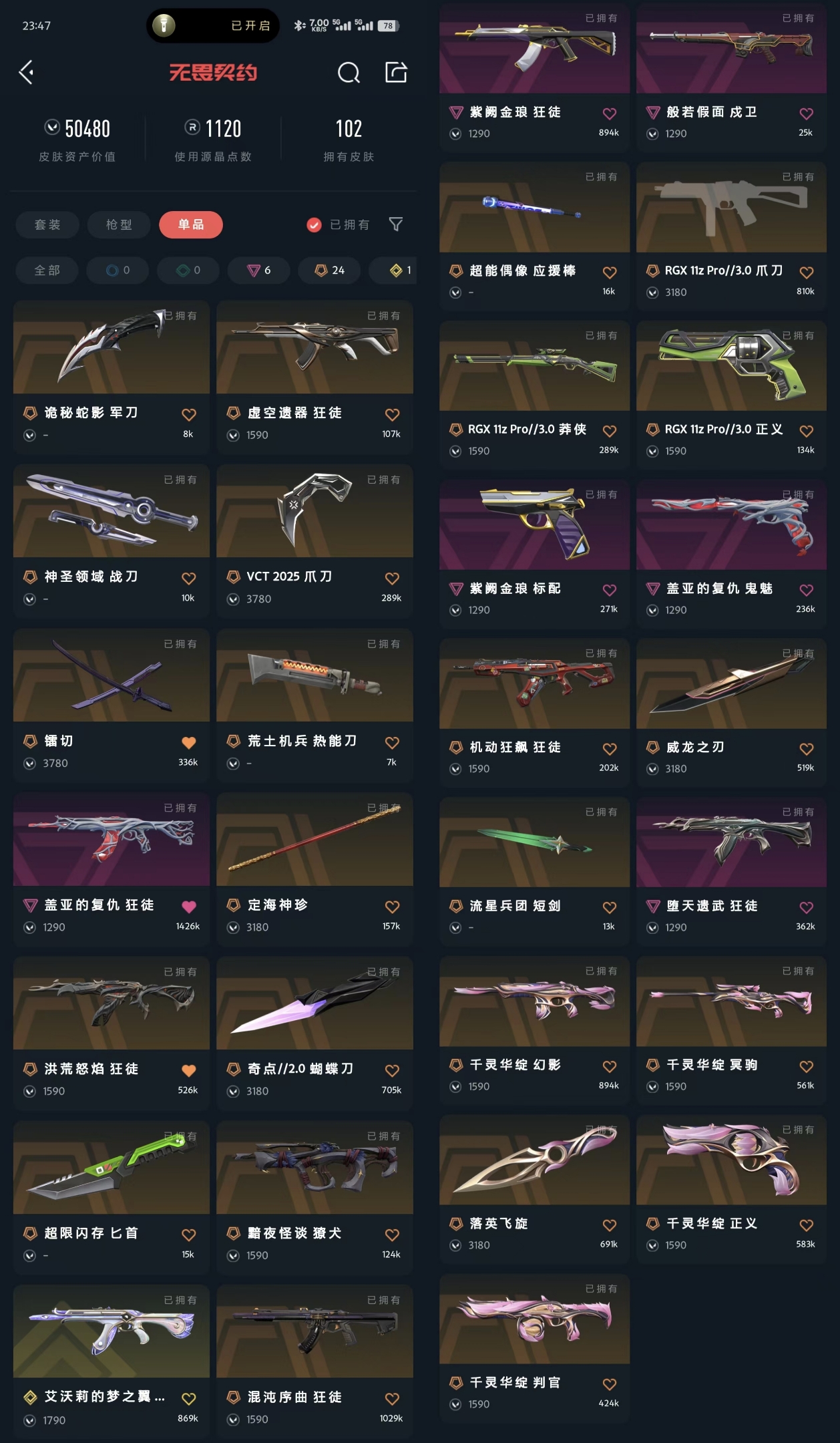Unfavorite the 镭切 skin heart
Screen dimensions: 840x1443
(189, 742)
